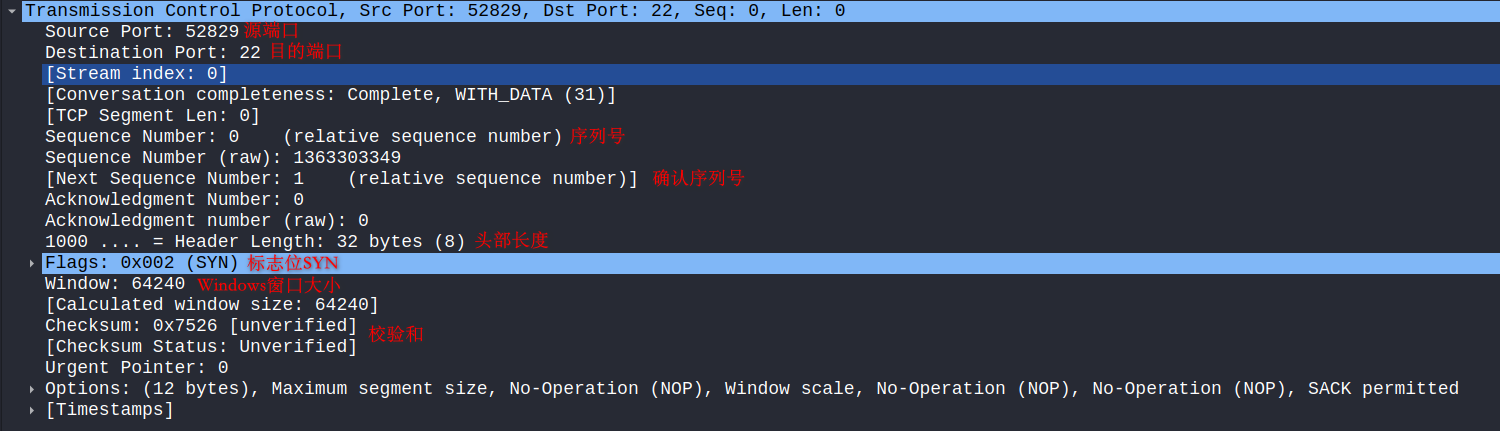Select the Urgent Pointer: 0 field
The width and height of the screenshot is (1500, 431).
pos(137,368)
